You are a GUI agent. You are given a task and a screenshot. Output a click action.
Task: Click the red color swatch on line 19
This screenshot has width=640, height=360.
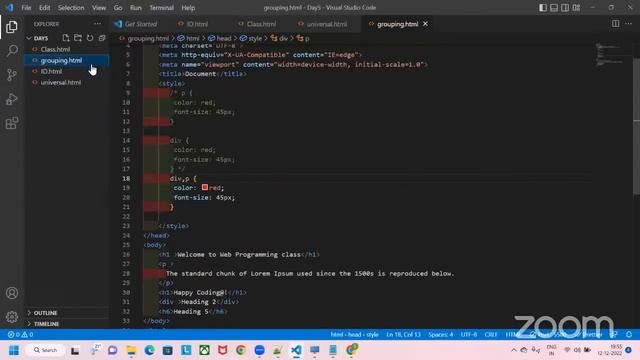click(x=205, y=187)
